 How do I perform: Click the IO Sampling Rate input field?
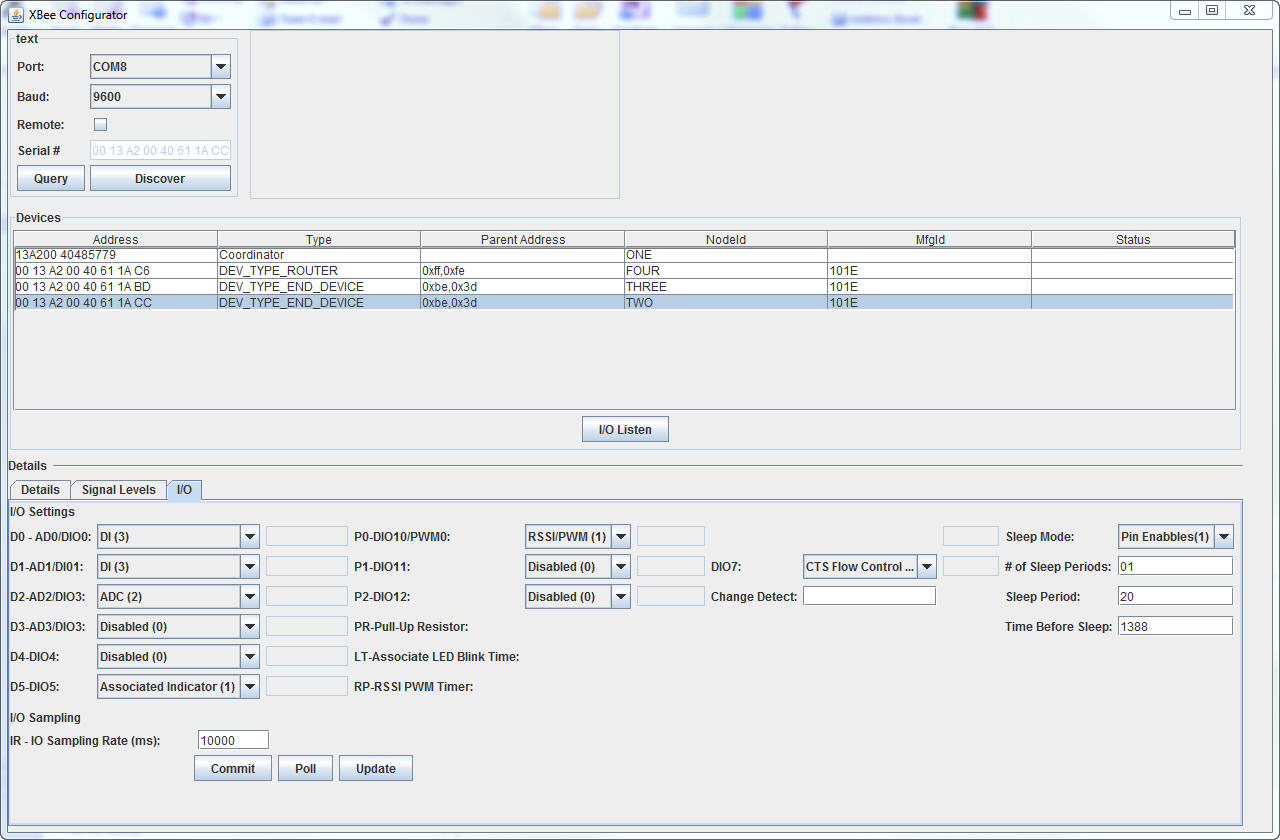[x=233, y=740]
